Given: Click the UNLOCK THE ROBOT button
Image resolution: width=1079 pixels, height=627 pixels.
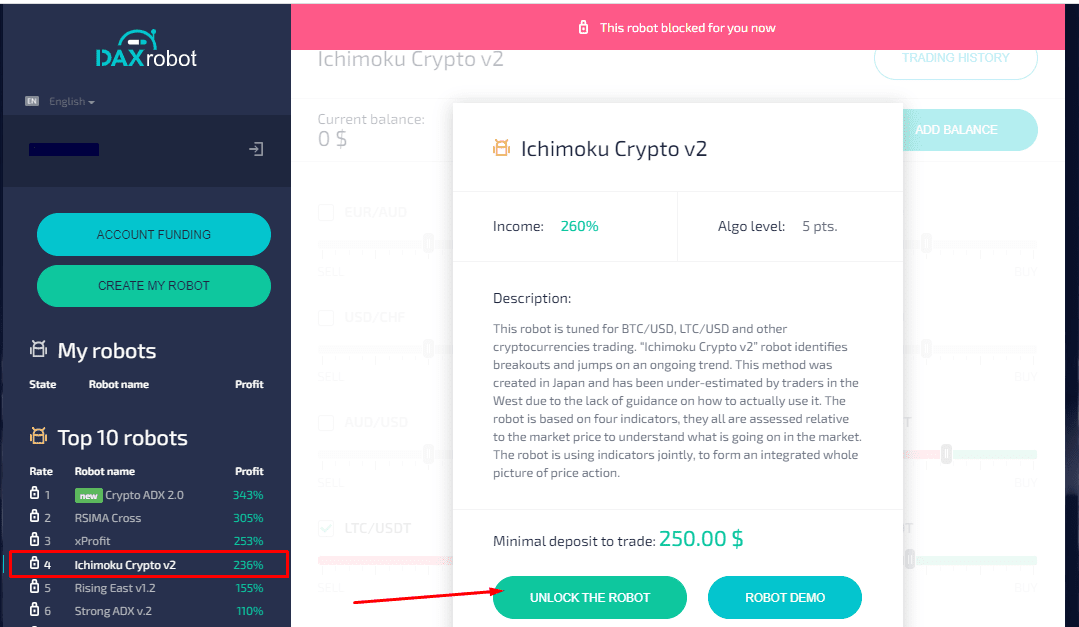Looking at the screenshot, I should point(590,597).
